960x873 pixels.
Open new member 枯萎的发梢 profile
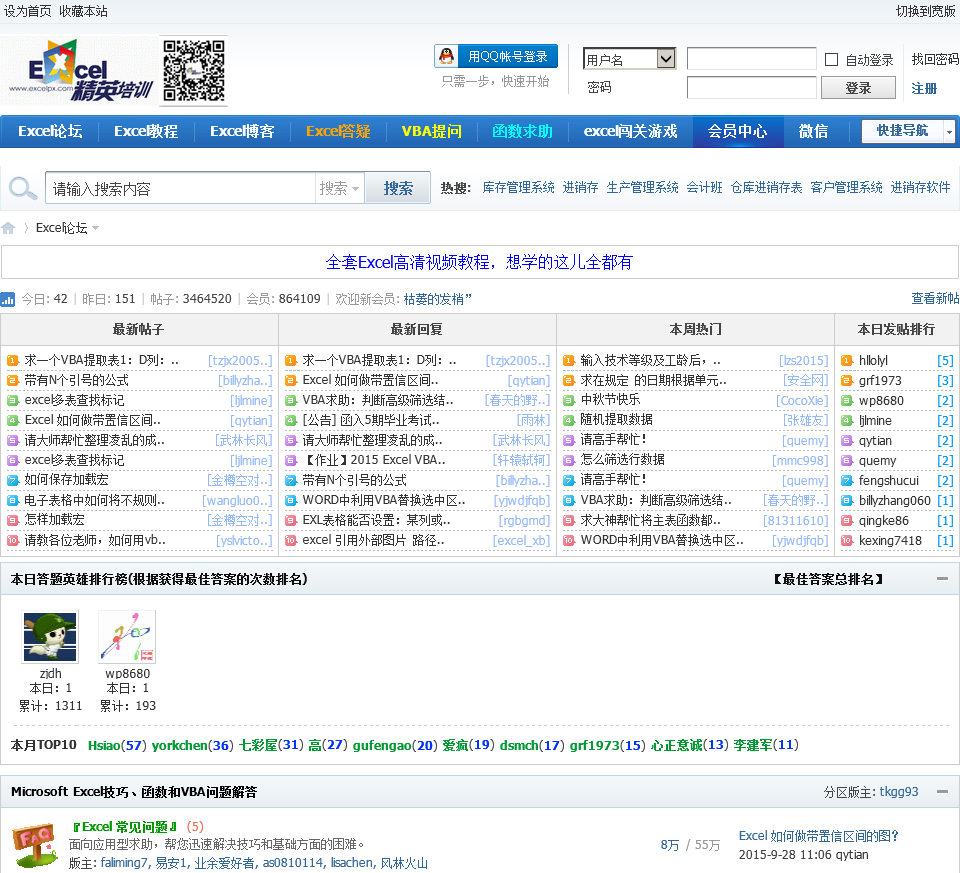[437, 299]
